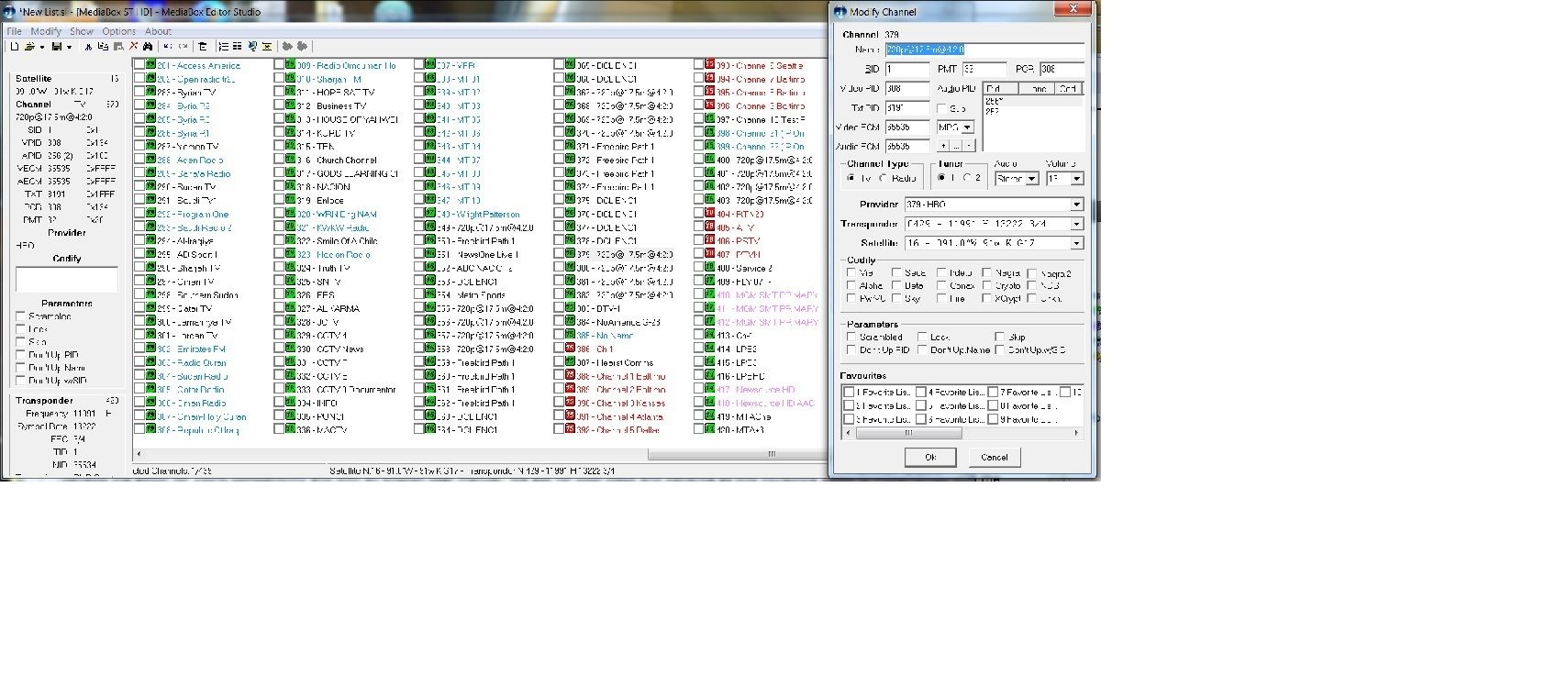Click green TV icon of Access America channel
Image resolution: width=1568 pixels, height=687 pixels.
click(x=151, y=65)
